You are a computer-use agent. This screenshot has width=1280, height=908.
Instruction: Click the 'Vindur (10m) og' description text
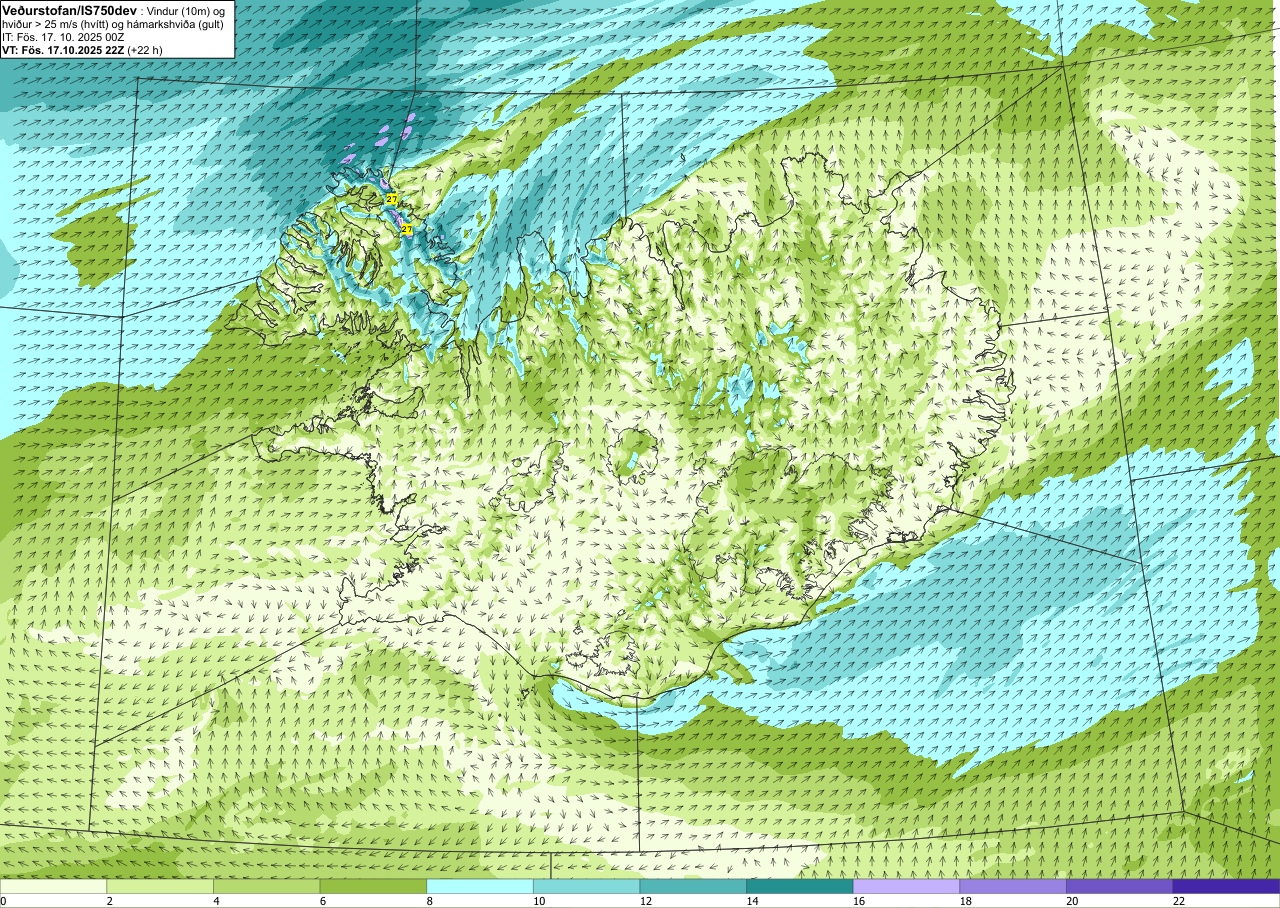point(187,10)
